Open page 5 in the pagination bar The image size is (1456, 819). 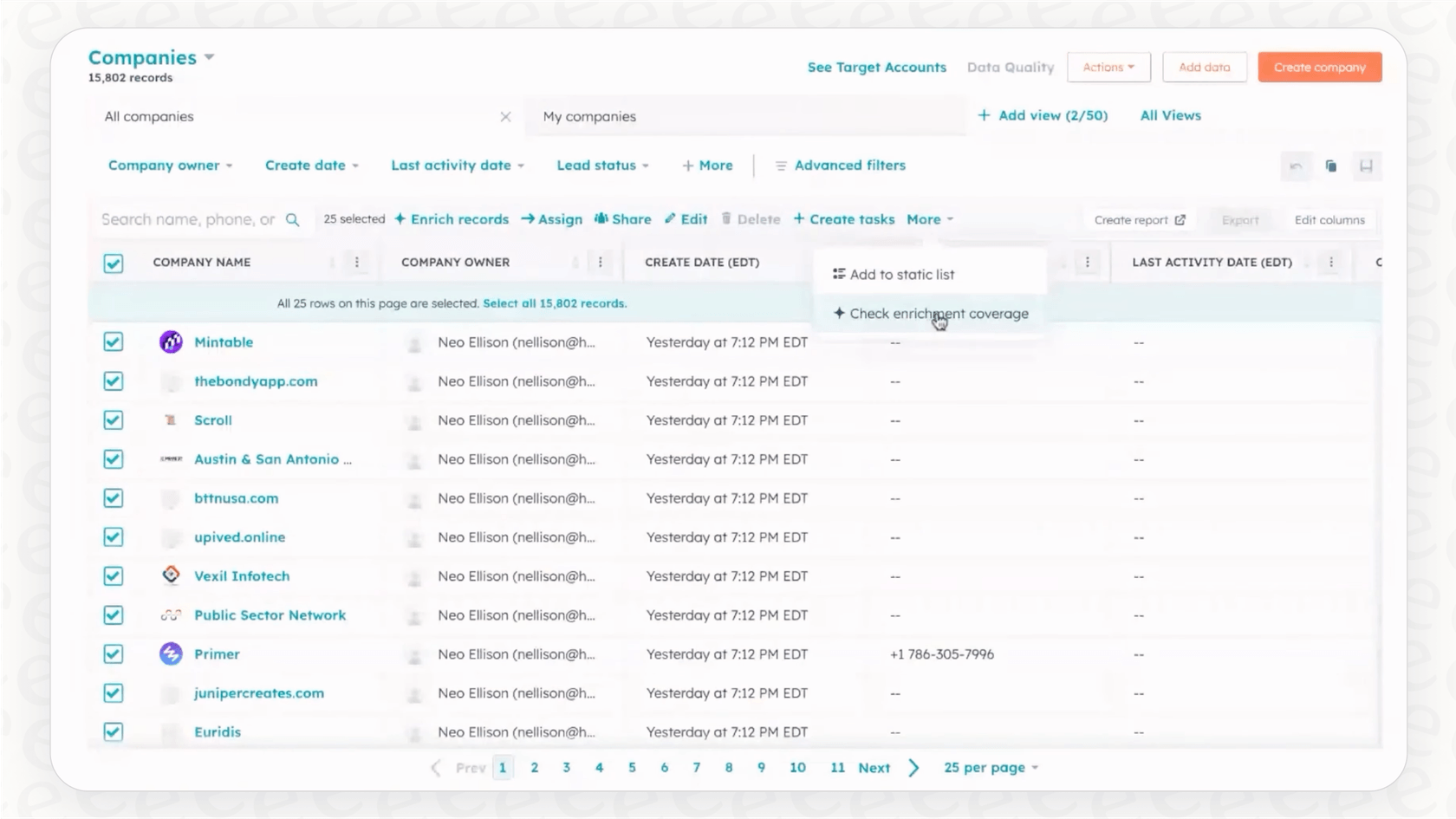(632, 767)
